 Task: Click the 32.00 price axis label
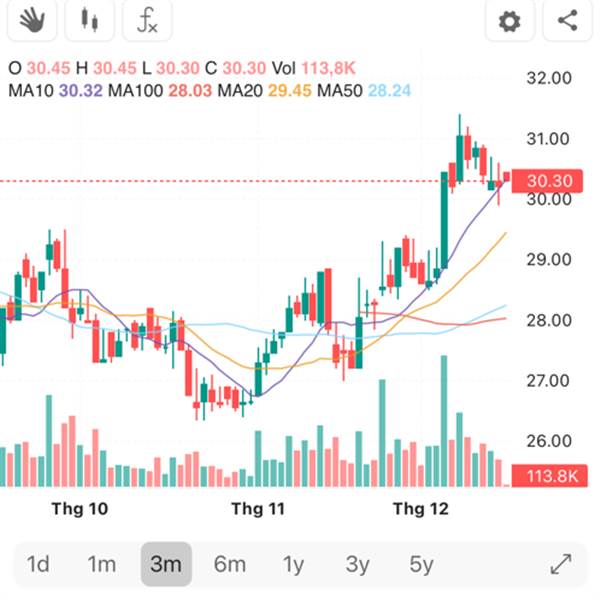pos(549,78)
